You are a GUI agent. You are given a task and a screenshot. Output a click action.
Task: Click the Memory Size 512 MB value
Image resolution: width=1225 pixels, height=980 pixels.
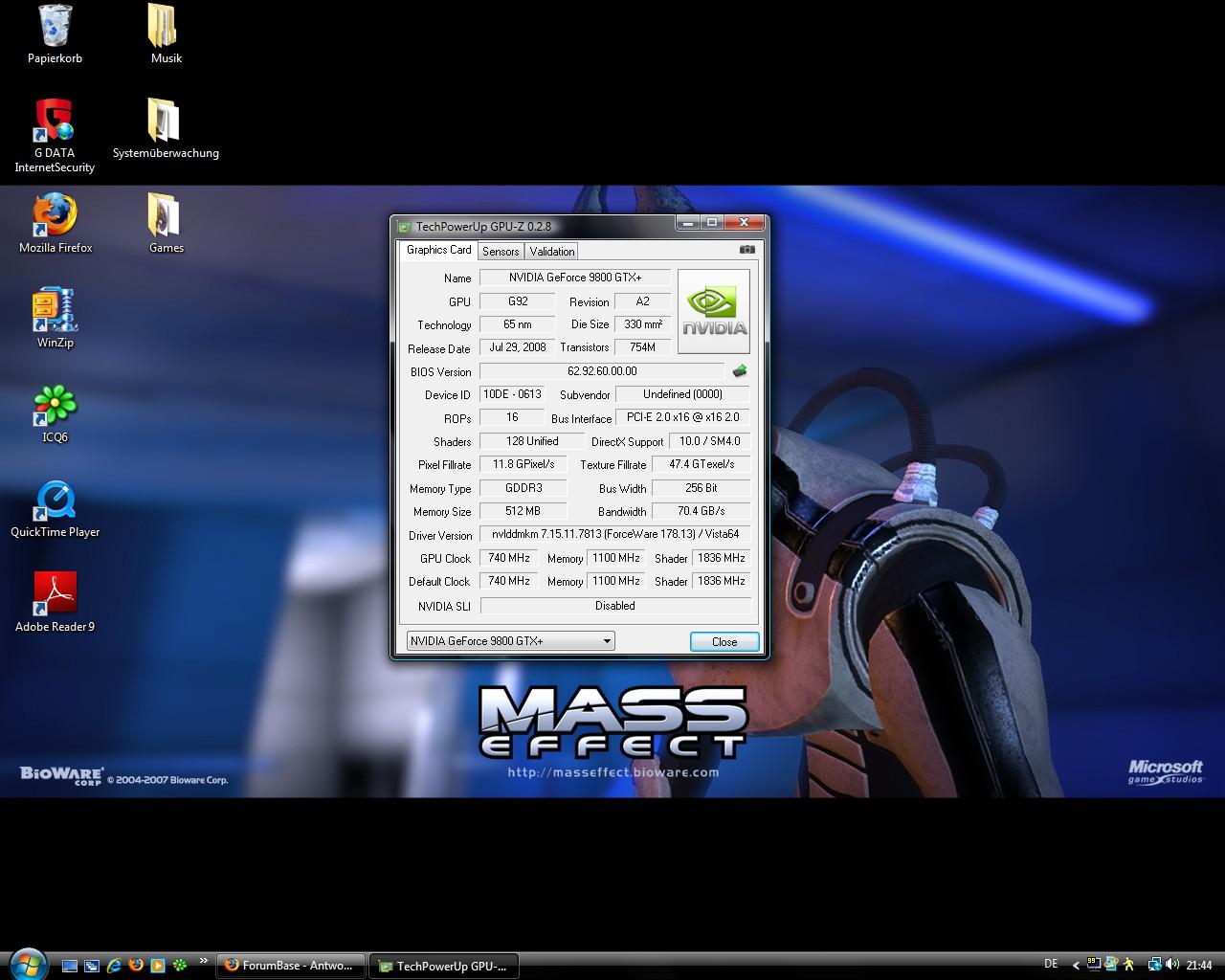523,511
